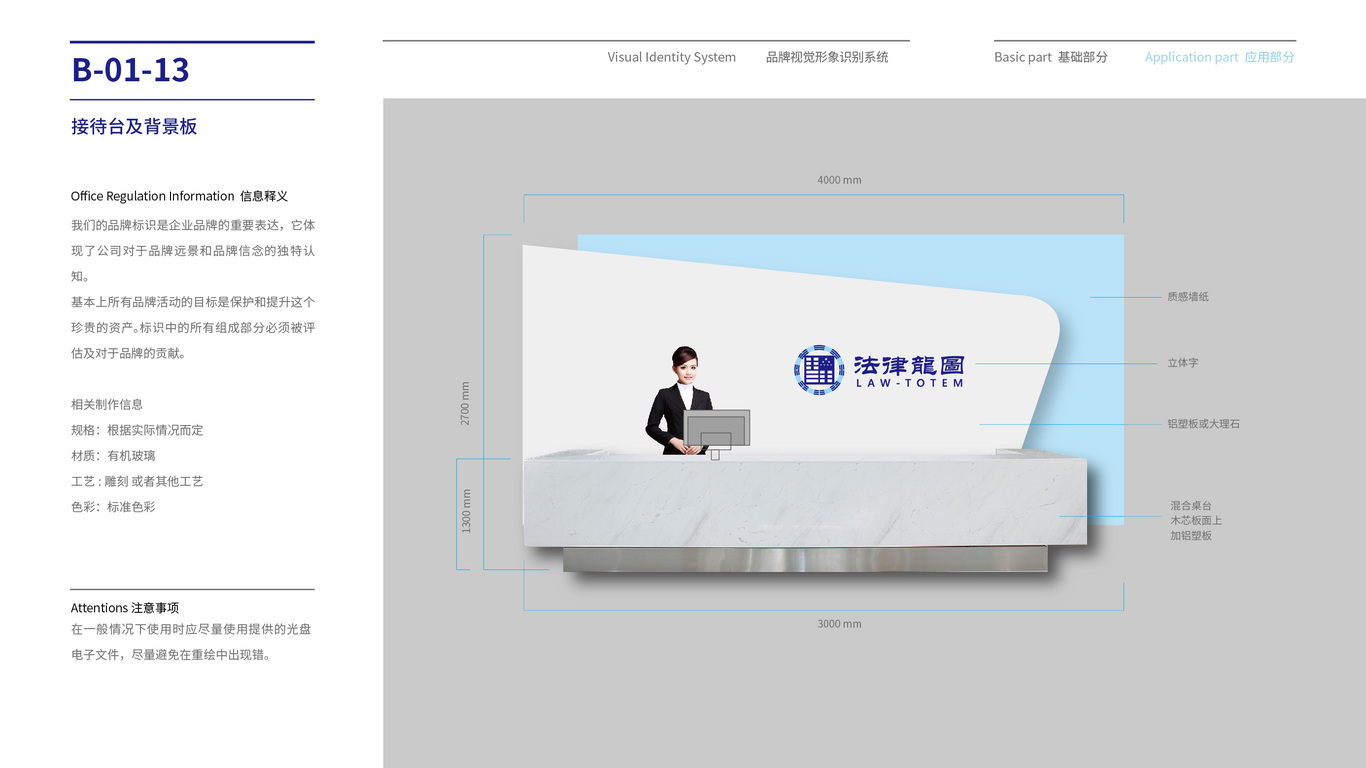Screen dimensions: 1366x768
Task: Click the 铝塑板或大理石 callout label
Action: (1204, 424)
